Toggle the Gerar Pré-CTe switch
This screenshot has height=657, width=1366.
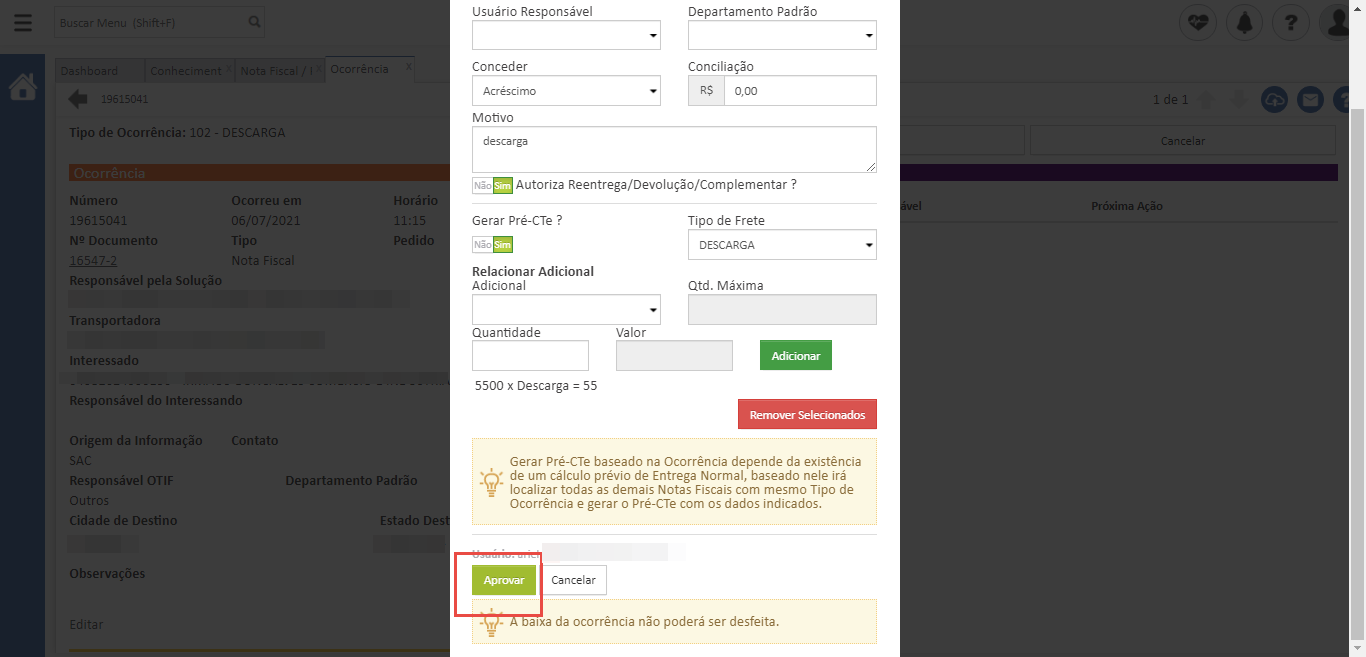click(x=492, y=244)
